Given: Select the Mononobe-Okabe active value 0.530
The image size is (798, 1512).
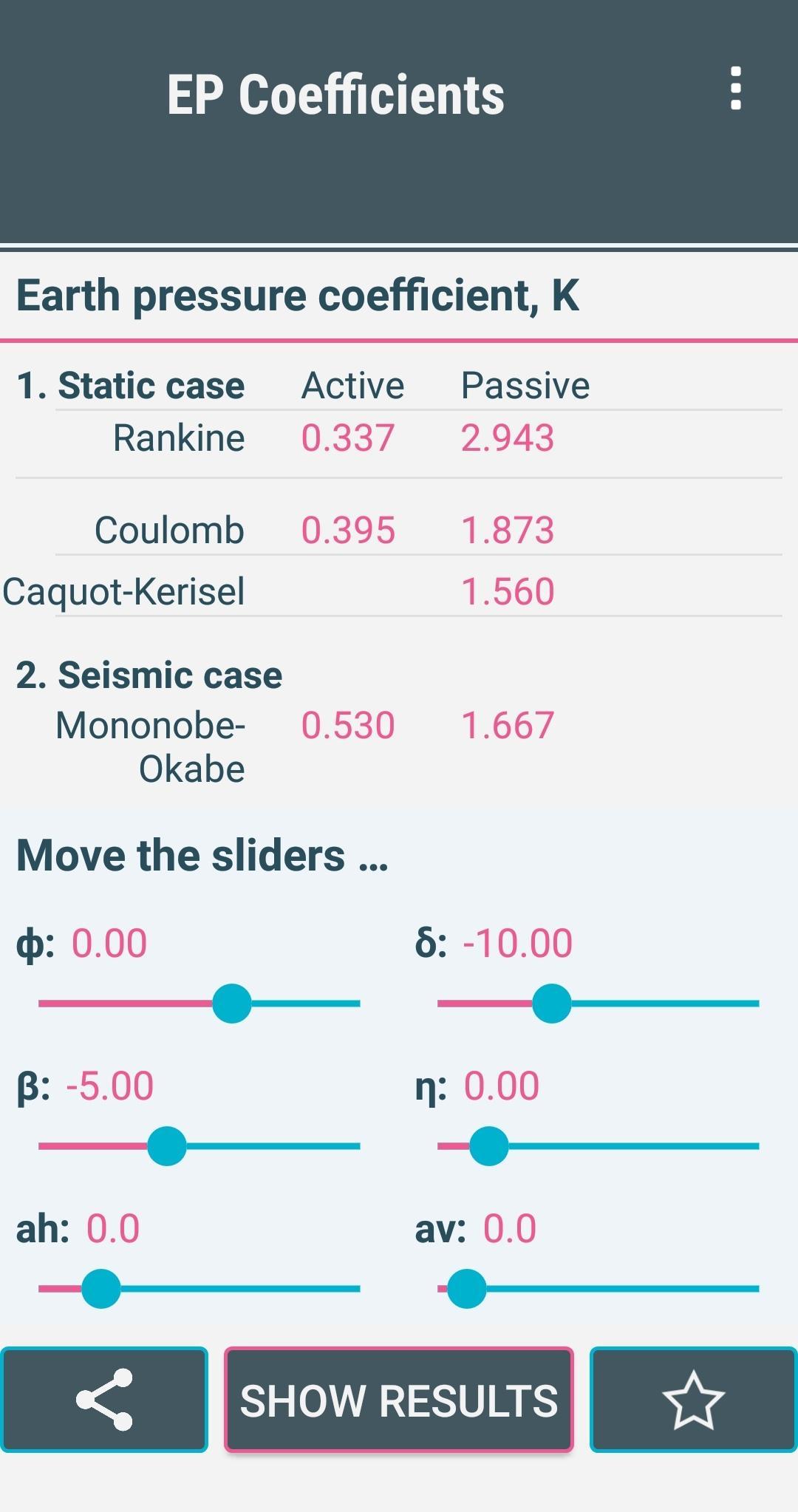Looking at the screenshot, I should tap(348, 726).
